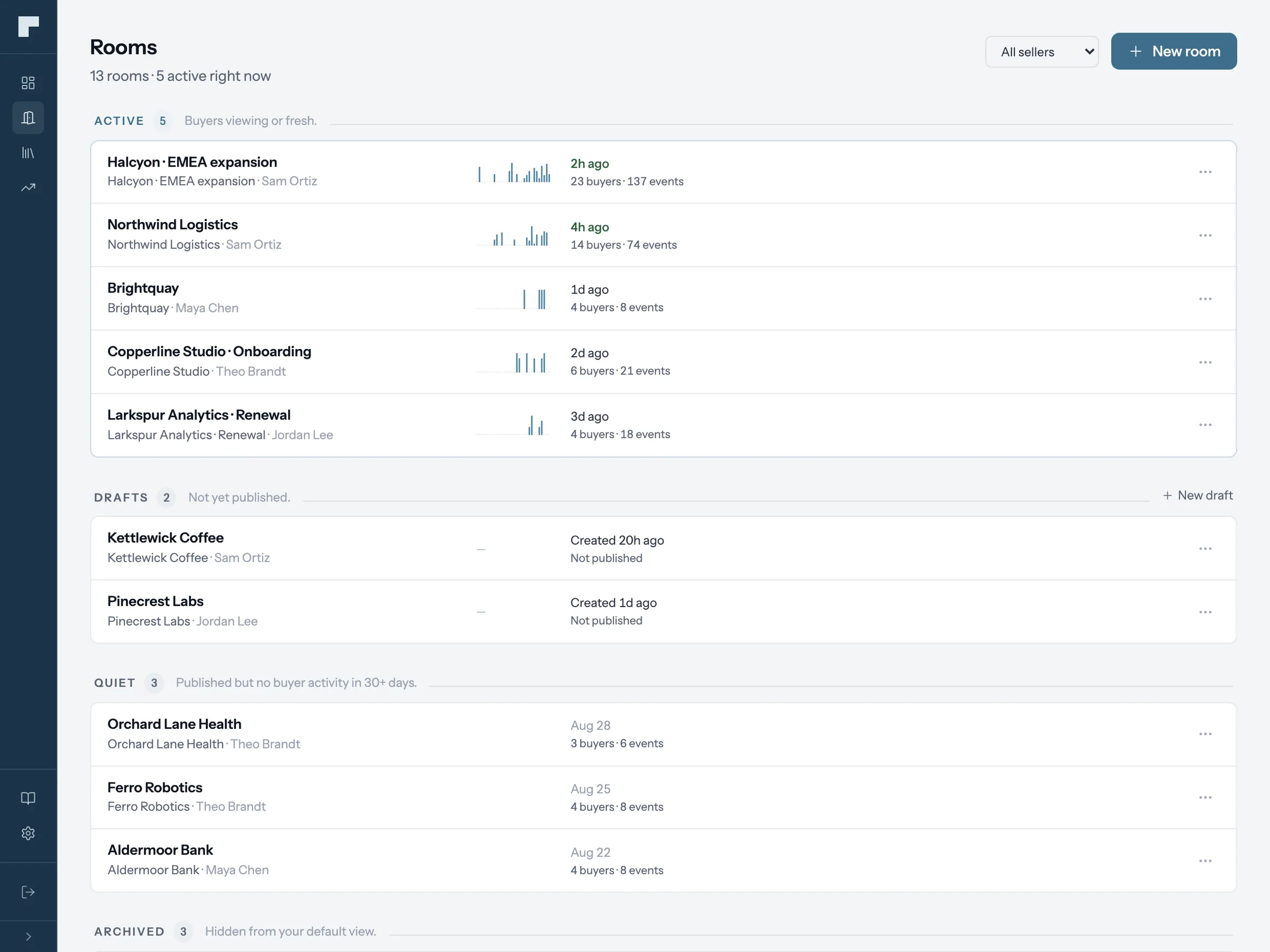This screenshot has width=1270, height=952.
Task: Open the analytics trend icon in sidebar
Action: pos(28,188)
